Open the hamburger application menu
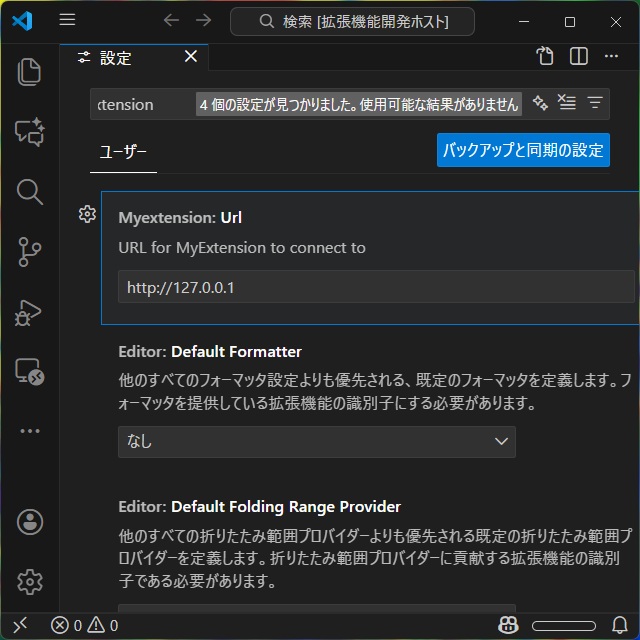The height and width of the screenshot is (640, 640). [67, 20]
